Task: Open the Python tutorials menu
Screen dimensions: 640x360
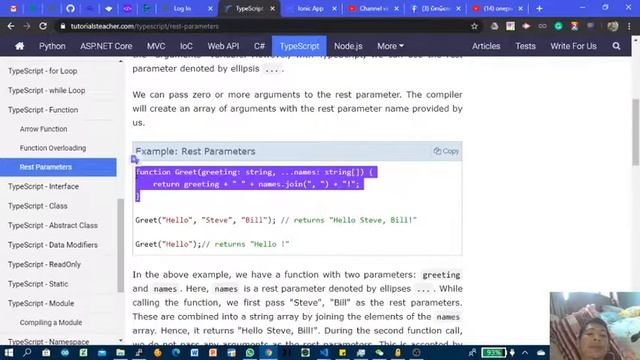Action: [52, 46]
